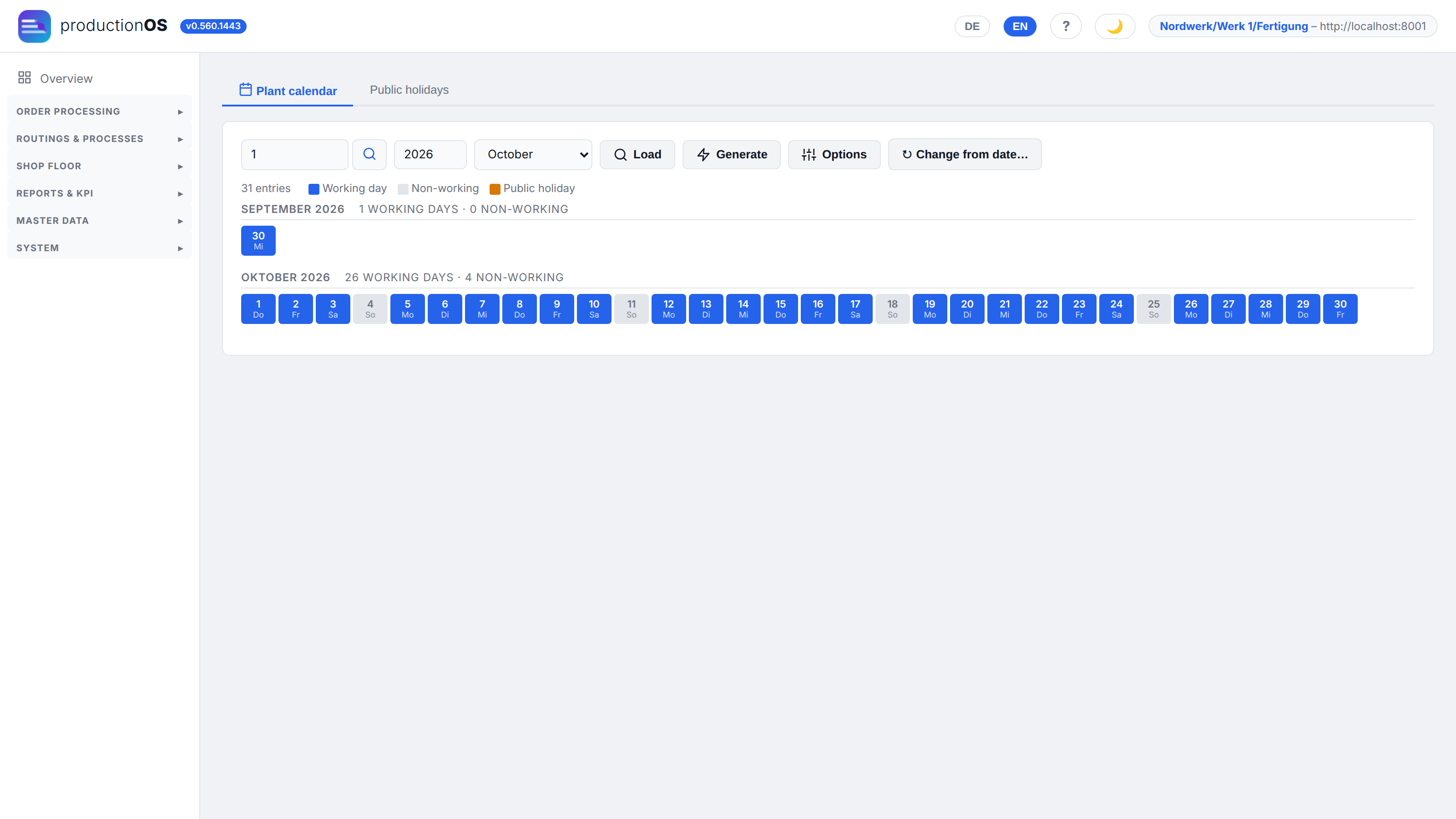Image resolution: width=1456 pixels, height=819 pixels.
Task: Click the Overview grid icon
Action: [24, 78]
